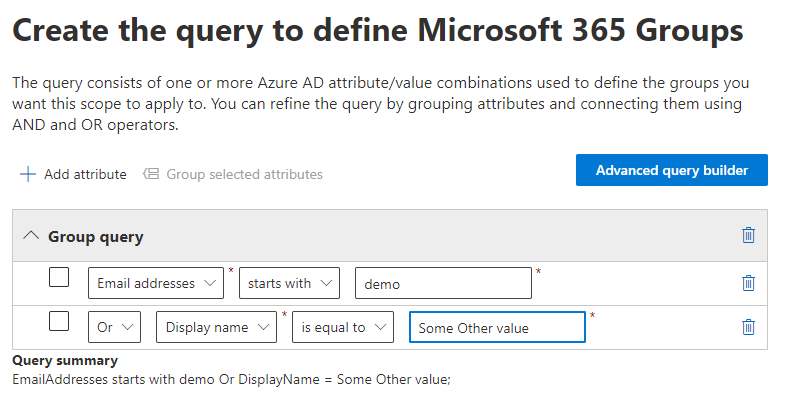Click the Group query header title
798x401 pixels.
tap(95, 237)
